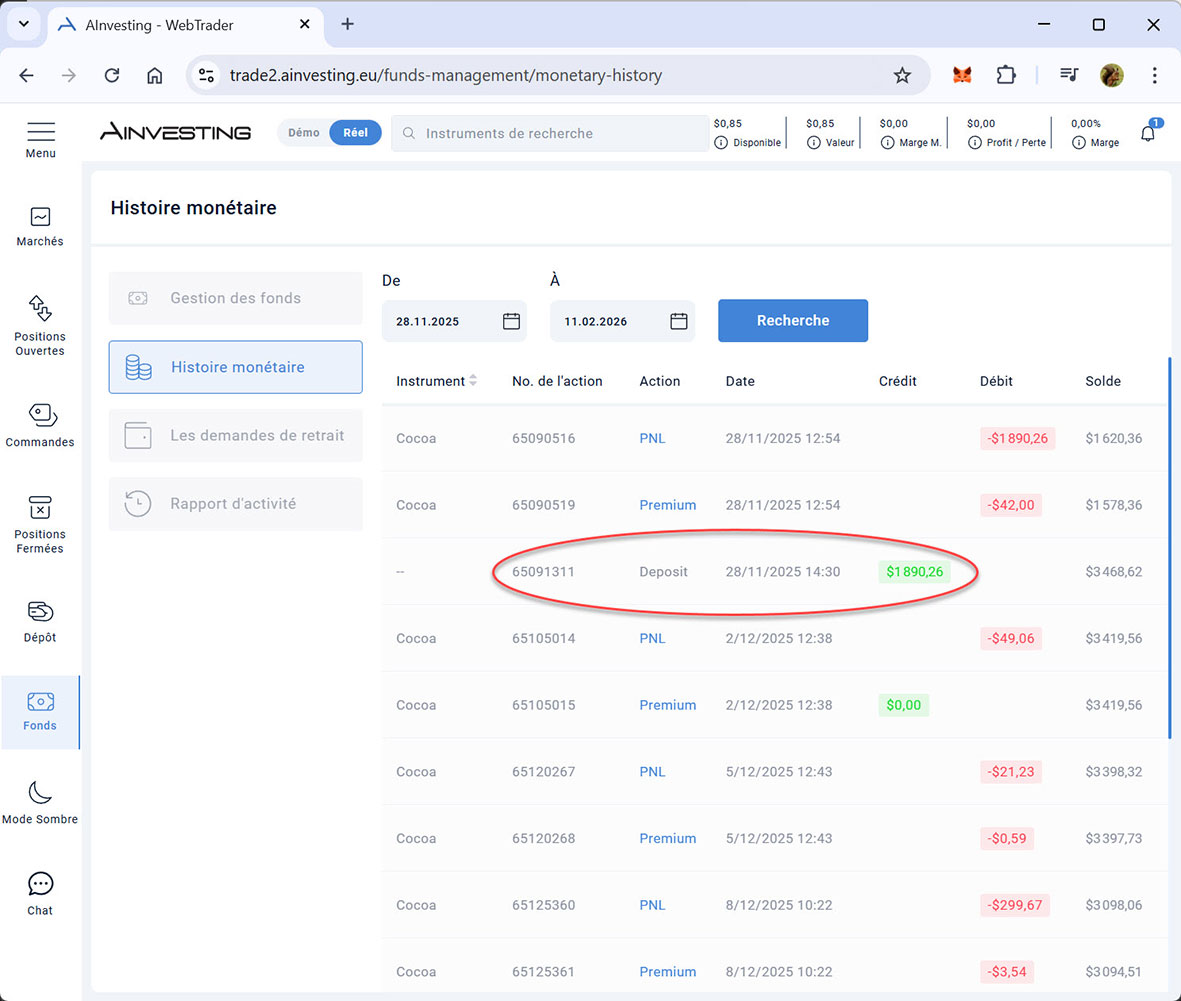Viewport: 1181px width, 1001px height.
Task: Open Positions Fermées in sidebar
Action: click(x=40, y=508)
